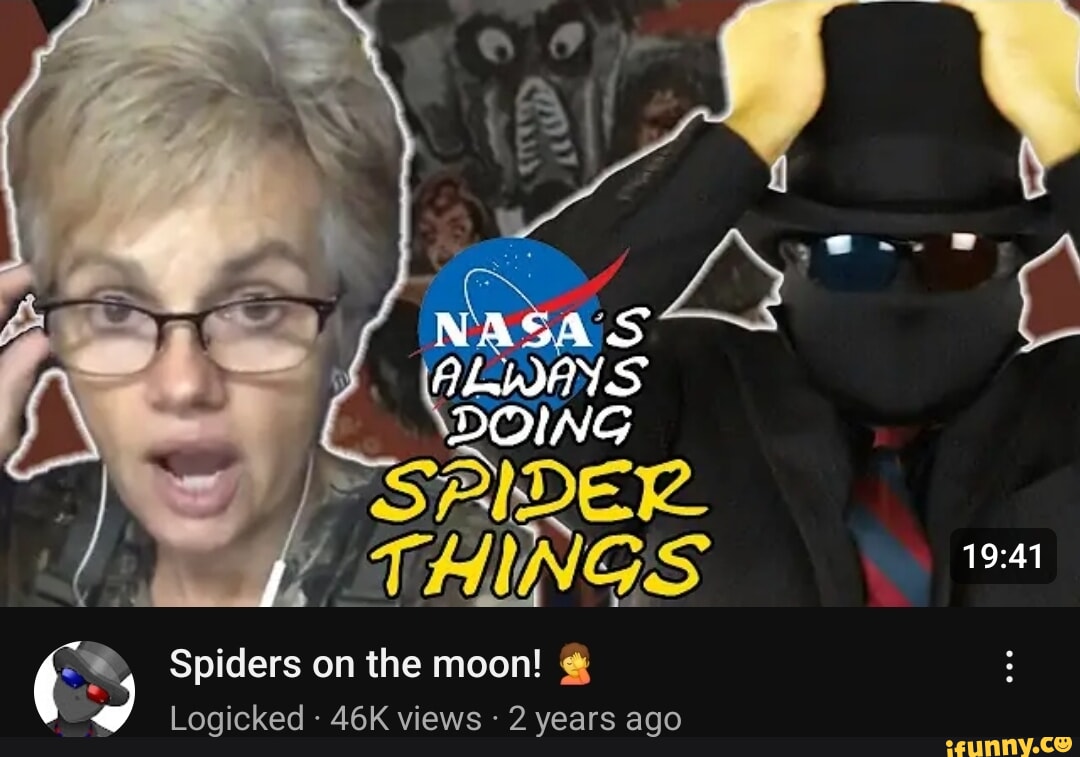
Task: Click the facepalm emoji in the title
Action: [x=574, y=664]
